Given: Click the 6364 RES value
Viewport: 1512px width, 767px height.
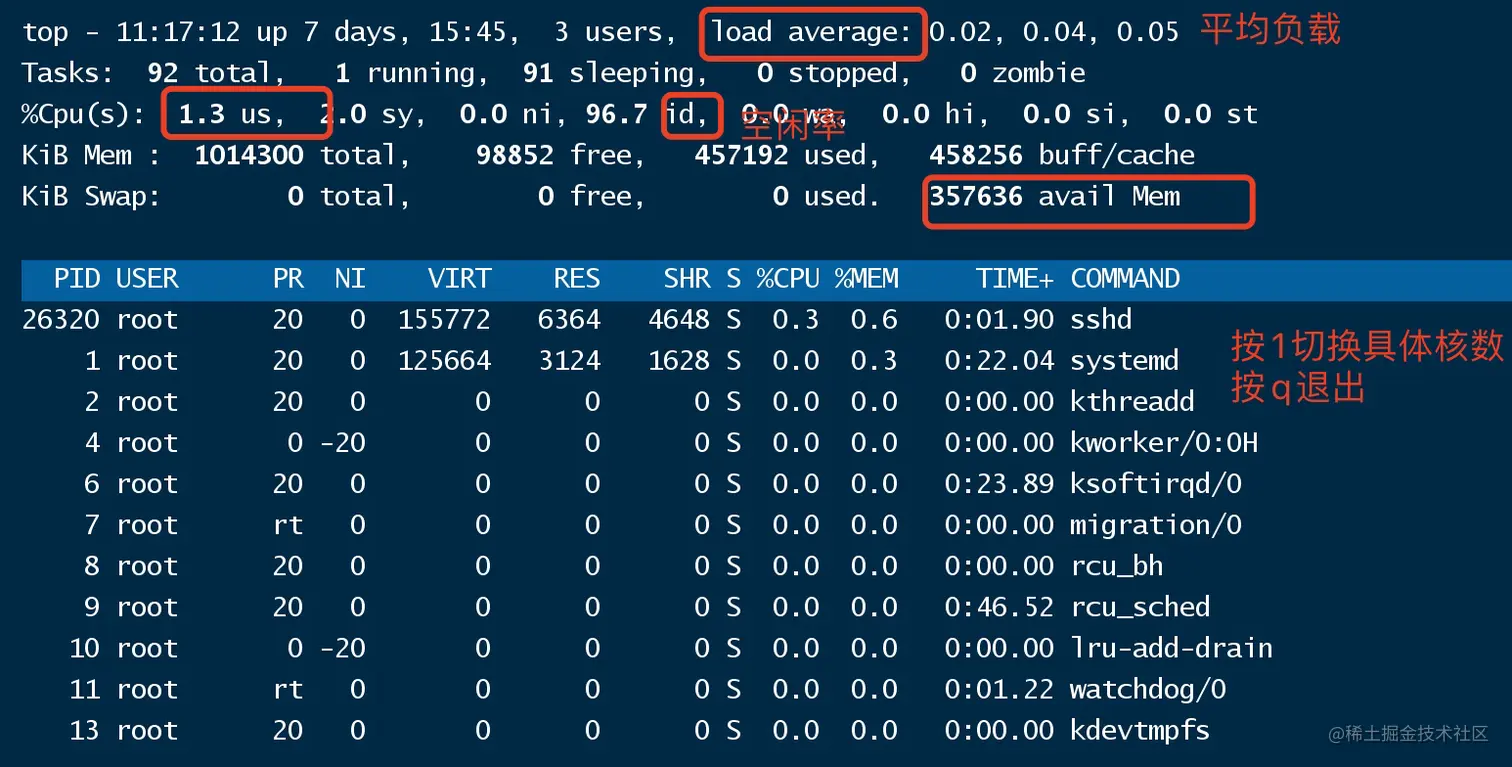Looking at the screenshot, I should (569, 320).
